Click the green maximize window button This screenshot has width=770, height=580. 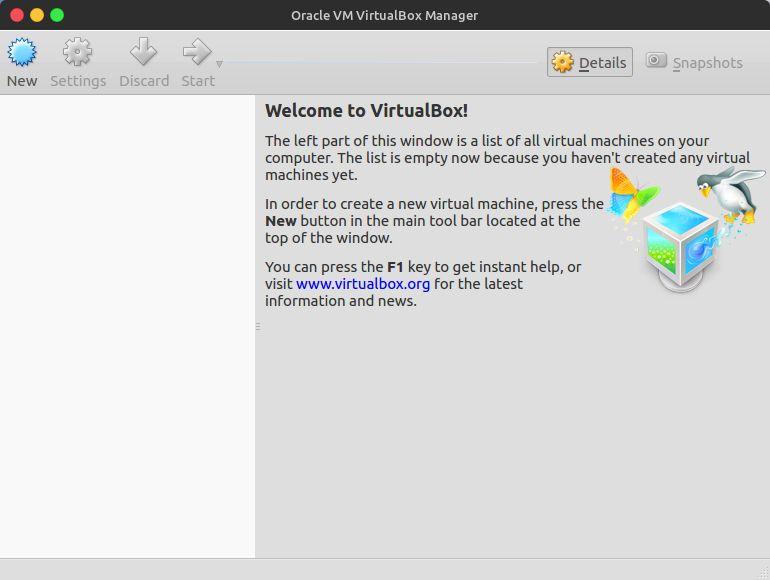pos(57,15)
